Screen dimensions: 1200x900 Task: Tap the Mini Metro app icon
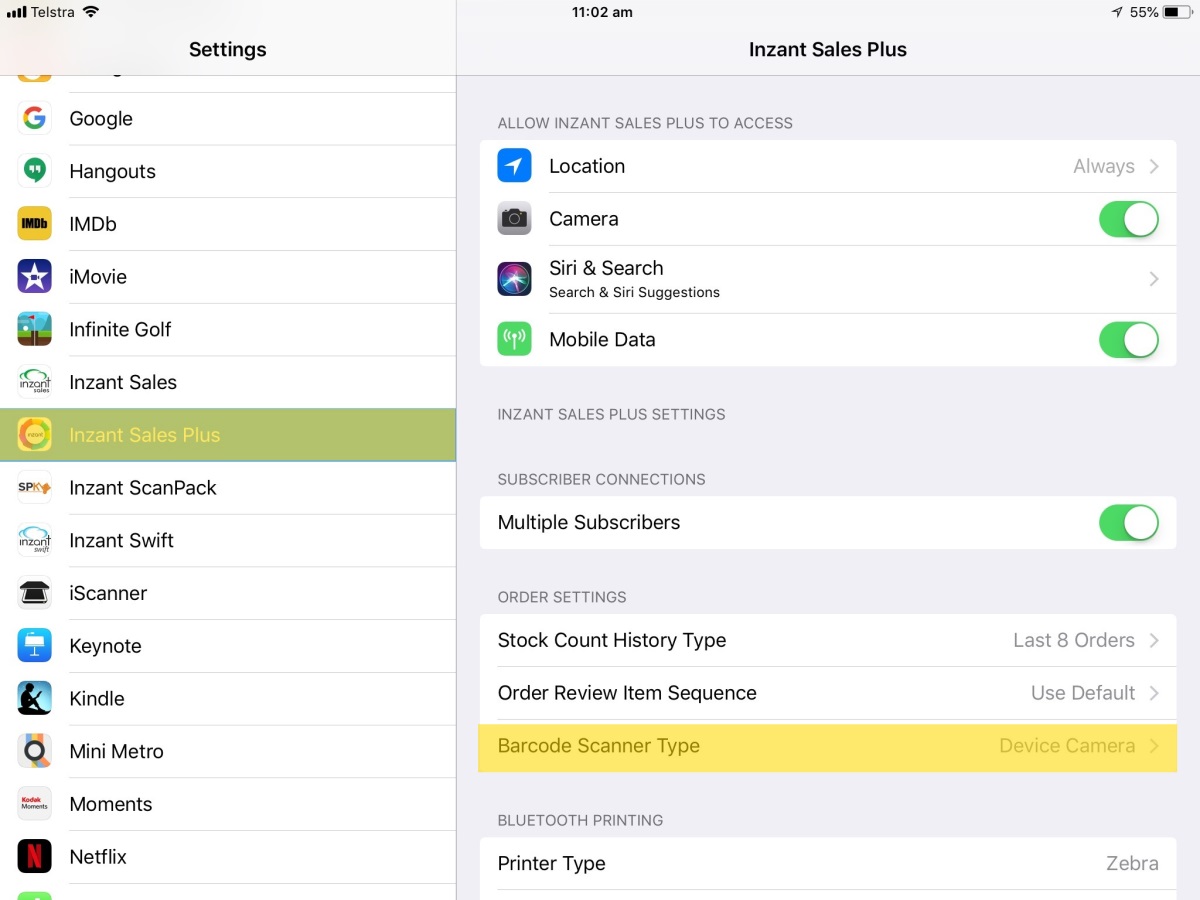pyautogui.click(x=35, y=751)
